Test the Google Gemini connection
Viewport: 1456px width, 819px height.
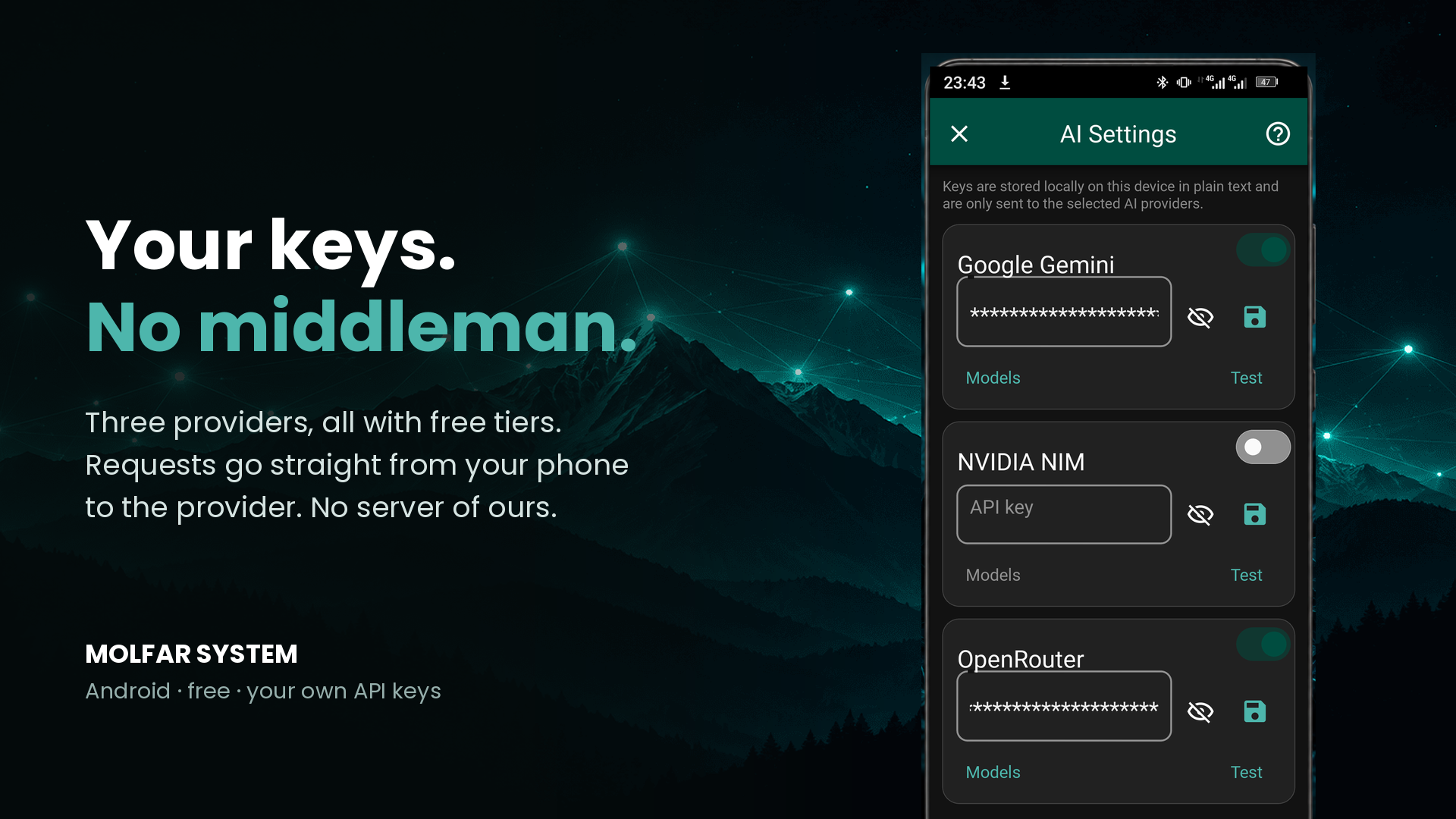[x=1246, y=378]
